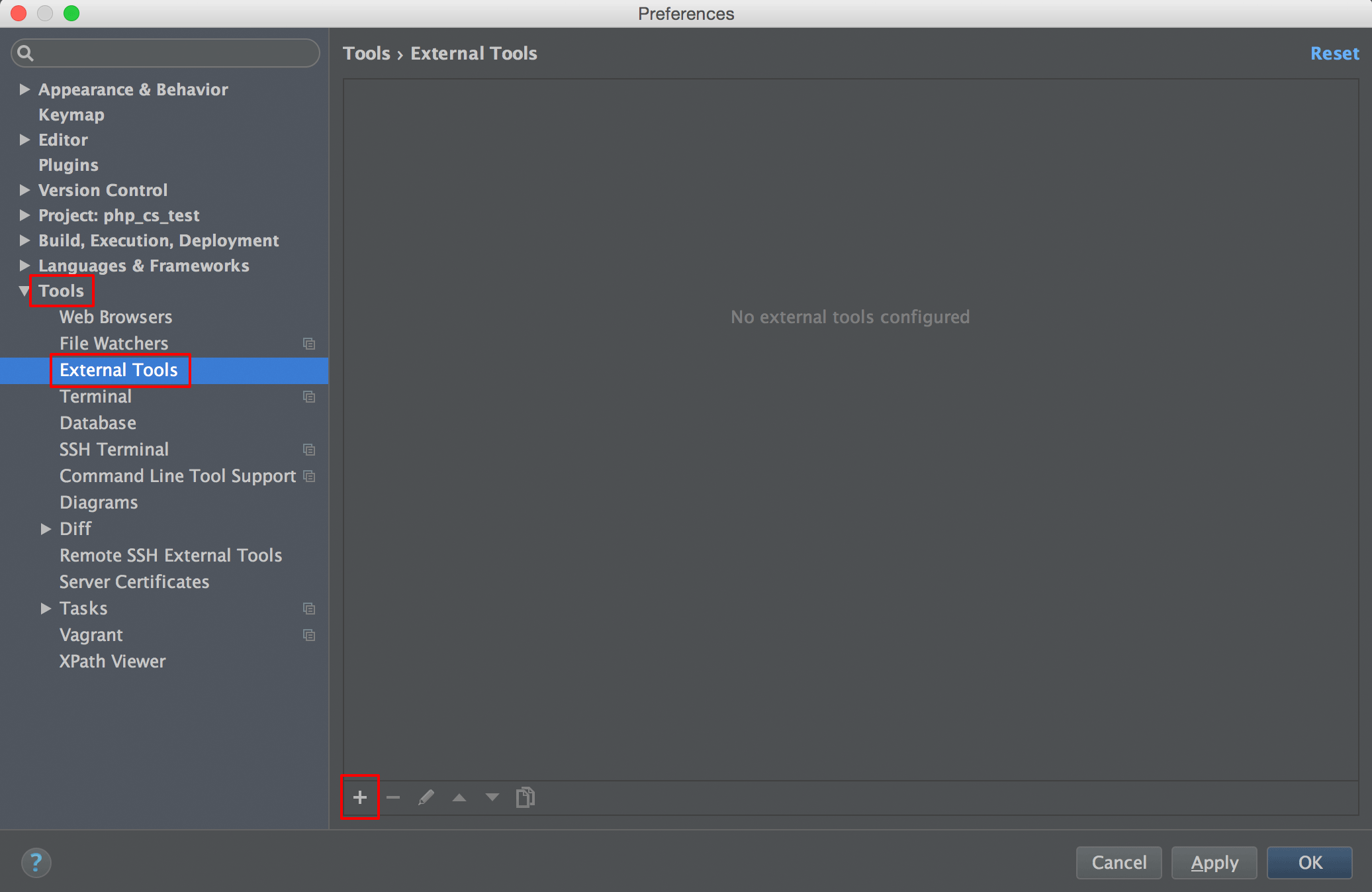Expand the Appearance & Behavior section
Image resolution: width=1372 pixels, height=892 pixels.
pyautogui.click(x=24, y=89)
